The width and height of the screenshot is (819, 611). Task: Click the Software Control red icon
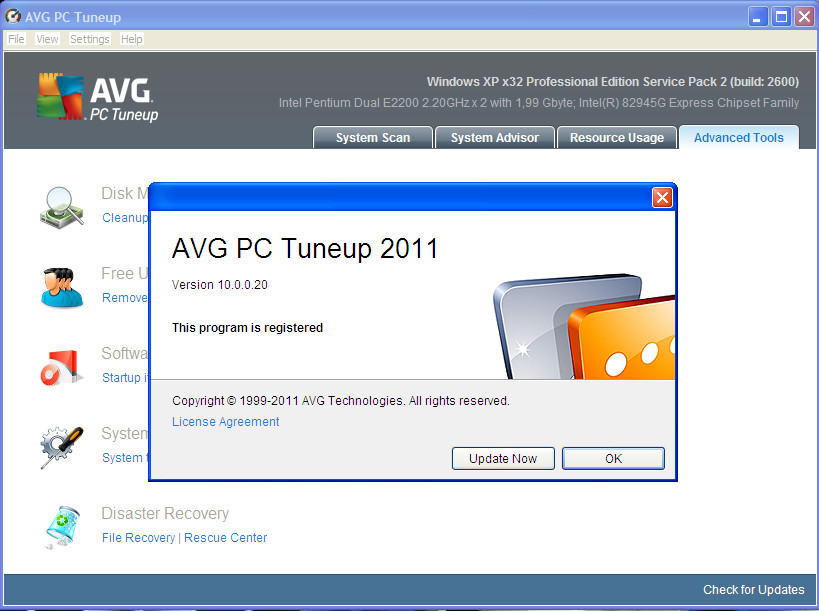point(61,368)
